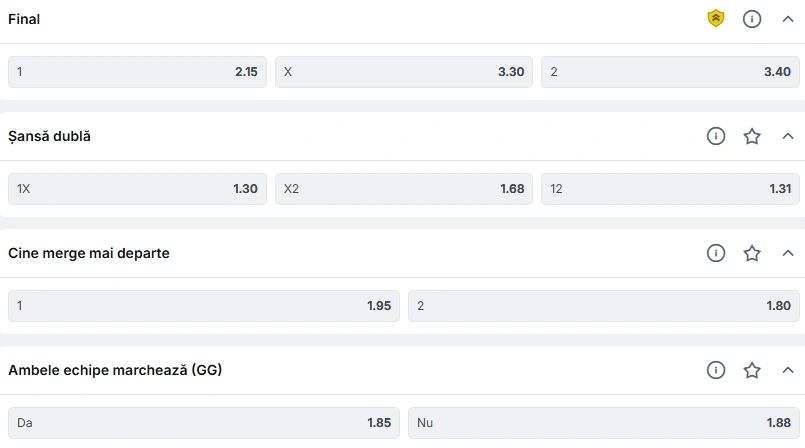Open info for Cine merge mai departe
The height and width of the screenshot is (448, 805).
pyautogui.click(x=716, y=253)
